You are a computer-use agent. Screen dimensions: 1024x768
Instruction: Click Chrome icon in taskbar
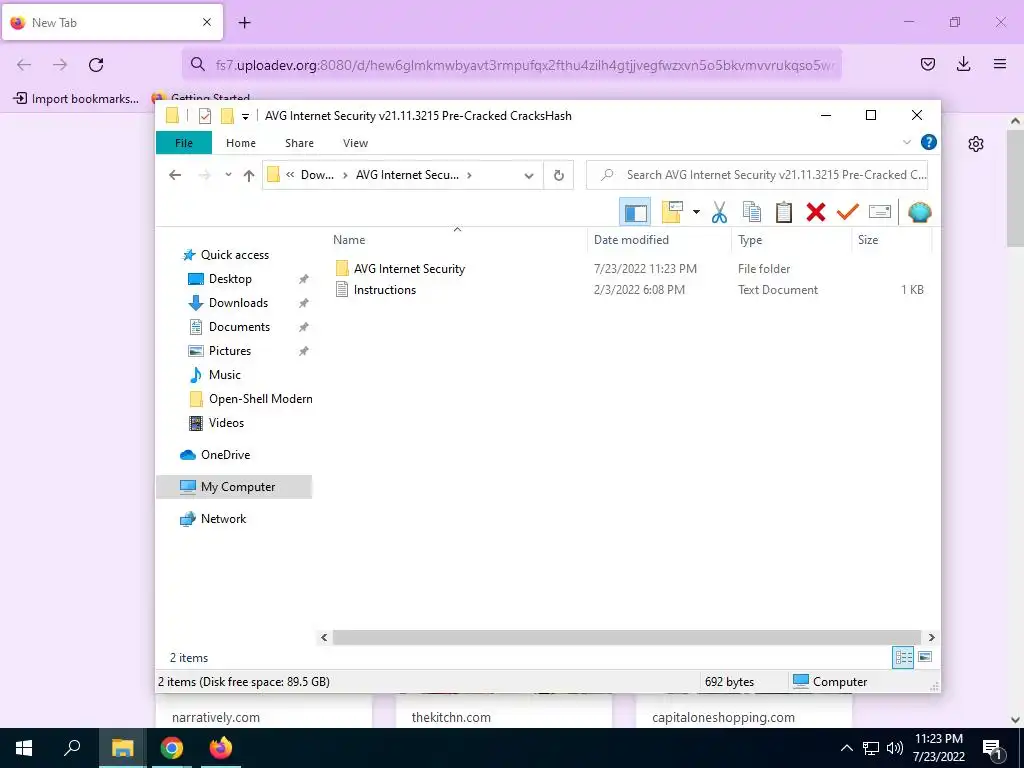172,748
